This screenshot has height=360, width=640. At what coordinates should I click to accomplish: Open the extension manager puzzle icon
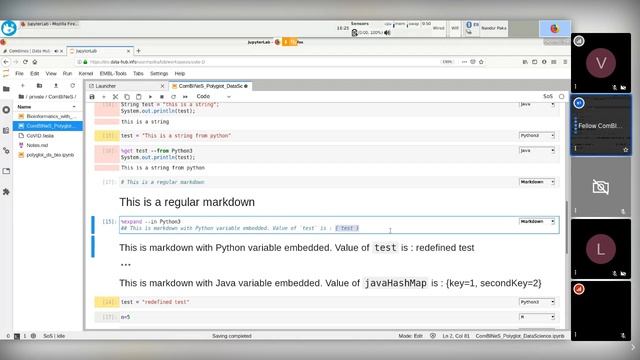[x=6, y=191]
